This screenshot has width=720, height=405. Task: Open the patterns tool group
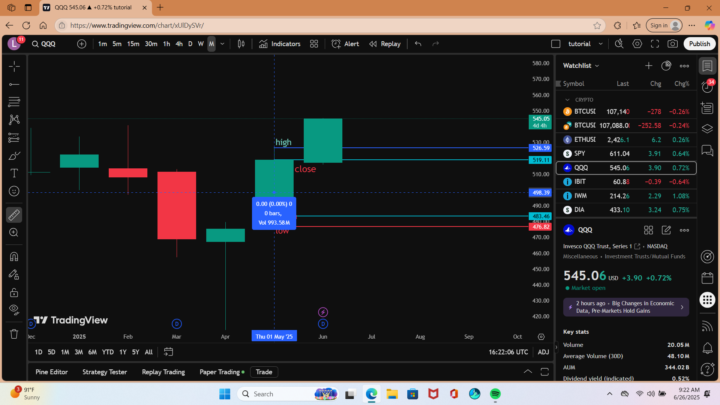click(x=14, y=120)
